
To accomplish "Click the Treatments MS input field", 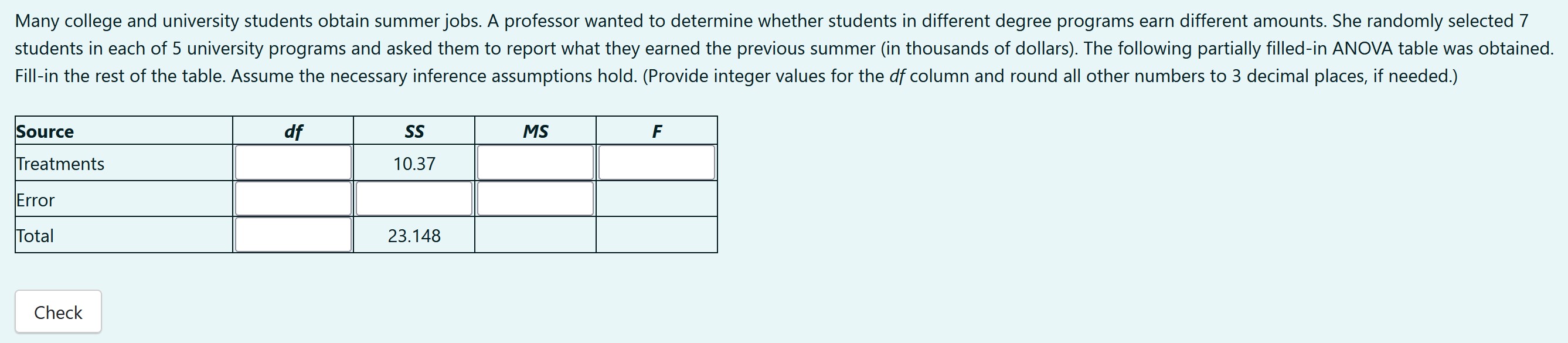I will tap(535, 163).
